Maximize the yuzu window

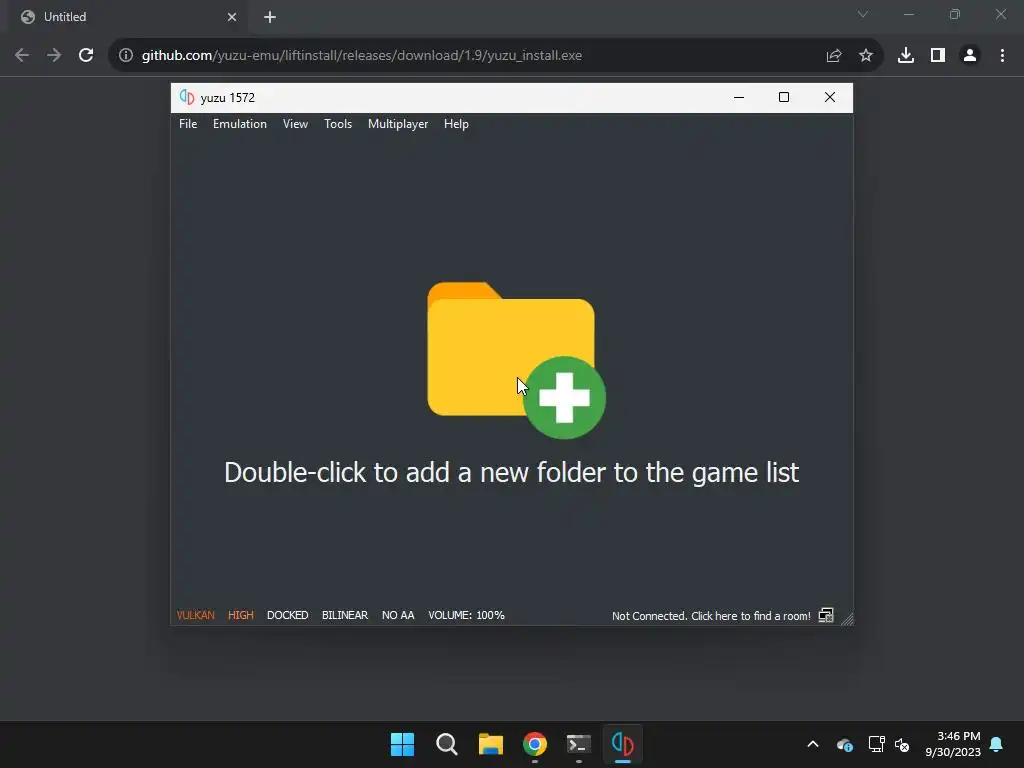tap(784, 97)
